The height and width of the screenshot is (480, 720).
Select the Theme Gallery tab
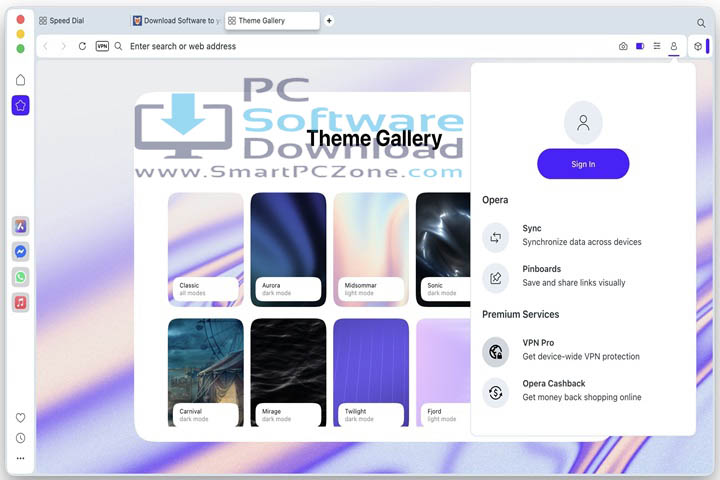tap(272, 21)
